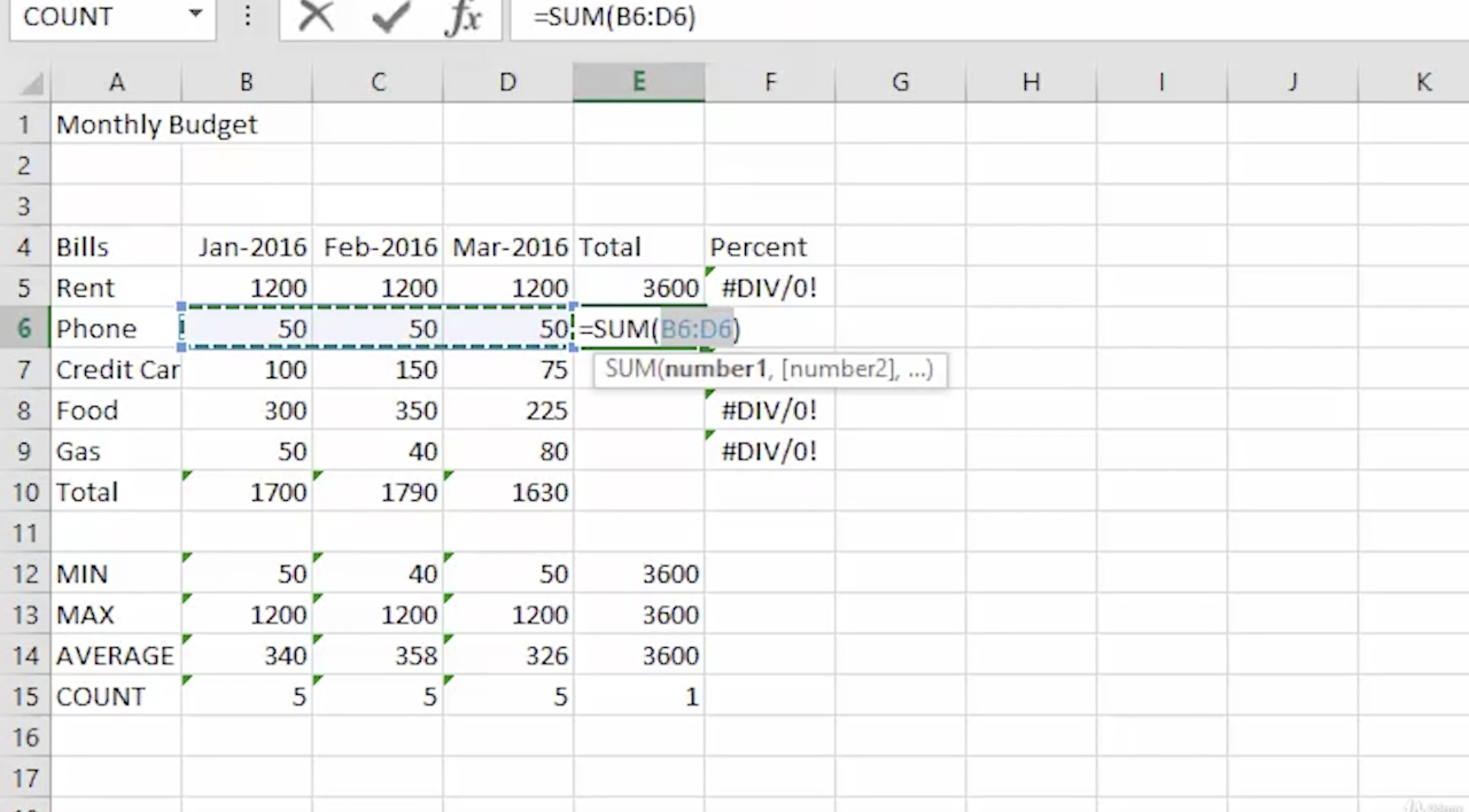This screenshot has height=812, width=1469.
Task: Click the Jan total cell 1700
Action: pos(246,492)
